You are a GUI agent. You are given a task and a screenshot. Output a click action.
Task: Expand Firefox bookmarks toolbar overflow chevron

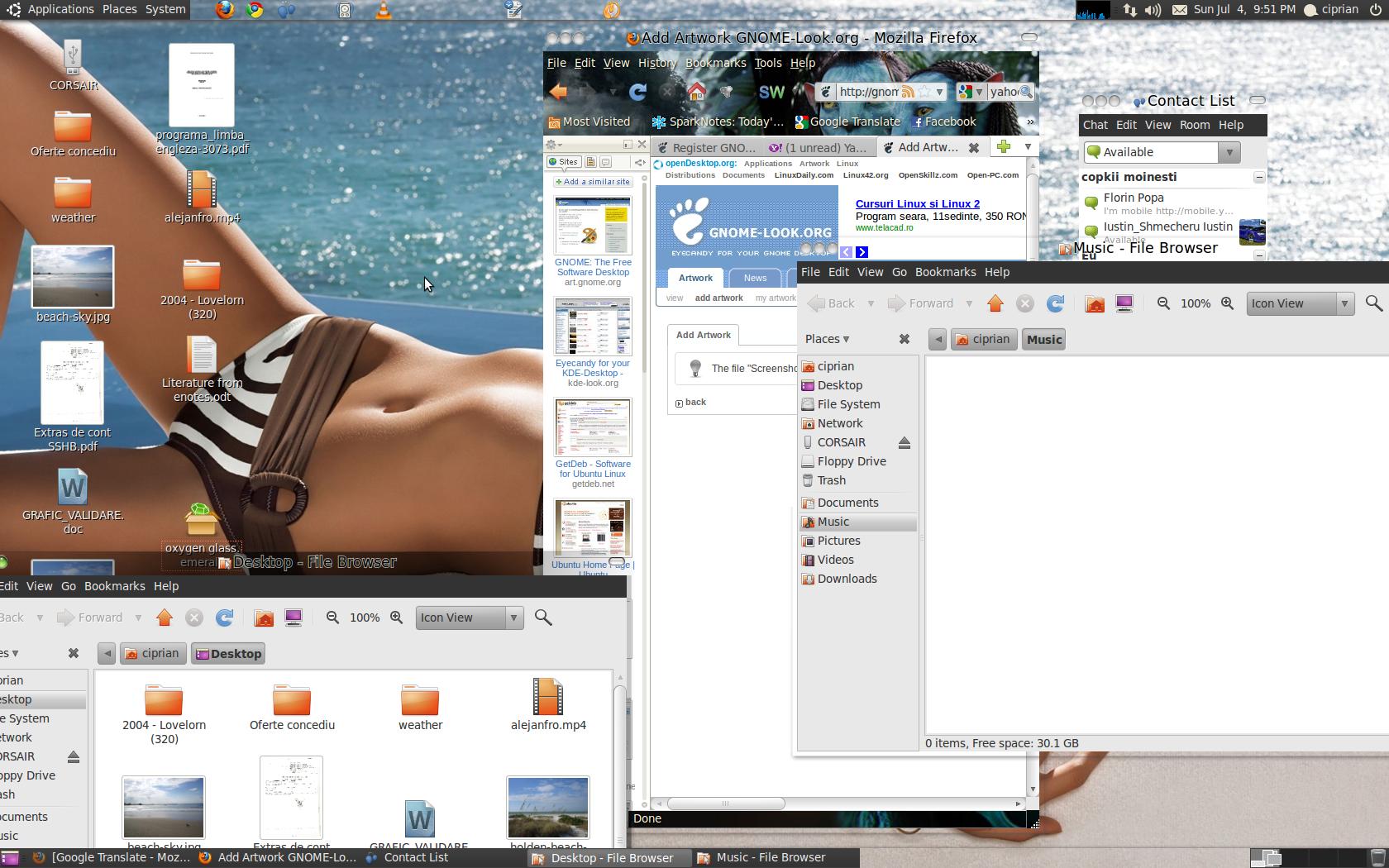coord(1030,122)
